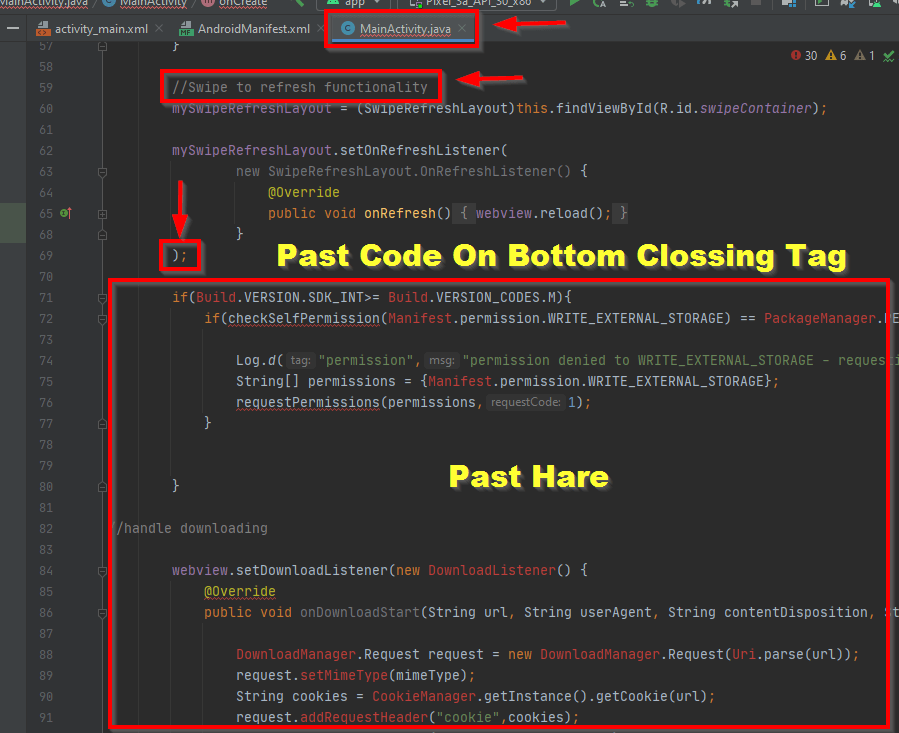Click the 'requestCode:' parameter hint

[526, 403]
